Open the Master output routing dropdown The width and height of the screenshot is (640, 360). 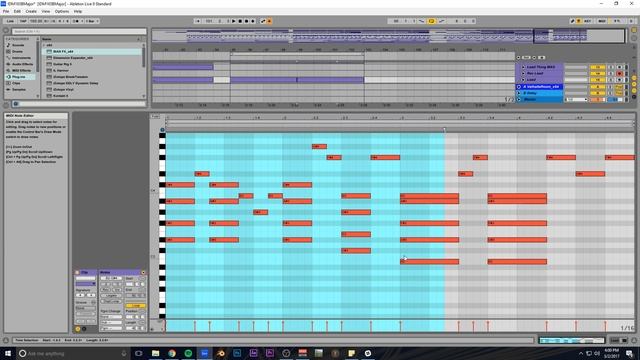[576, 99]
